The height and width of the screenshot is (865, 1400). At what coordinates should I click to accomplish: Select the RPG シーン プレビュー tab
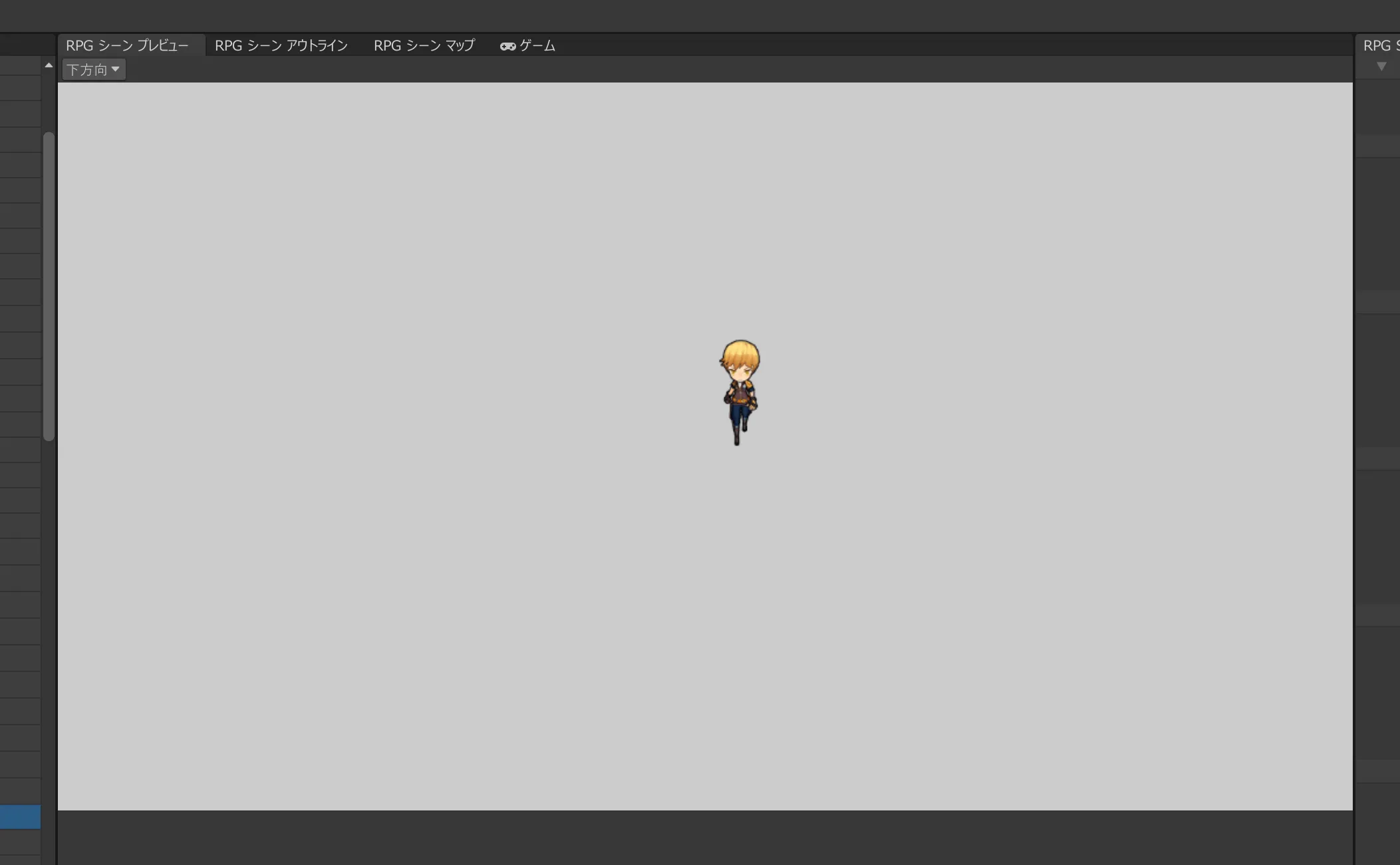127,45
